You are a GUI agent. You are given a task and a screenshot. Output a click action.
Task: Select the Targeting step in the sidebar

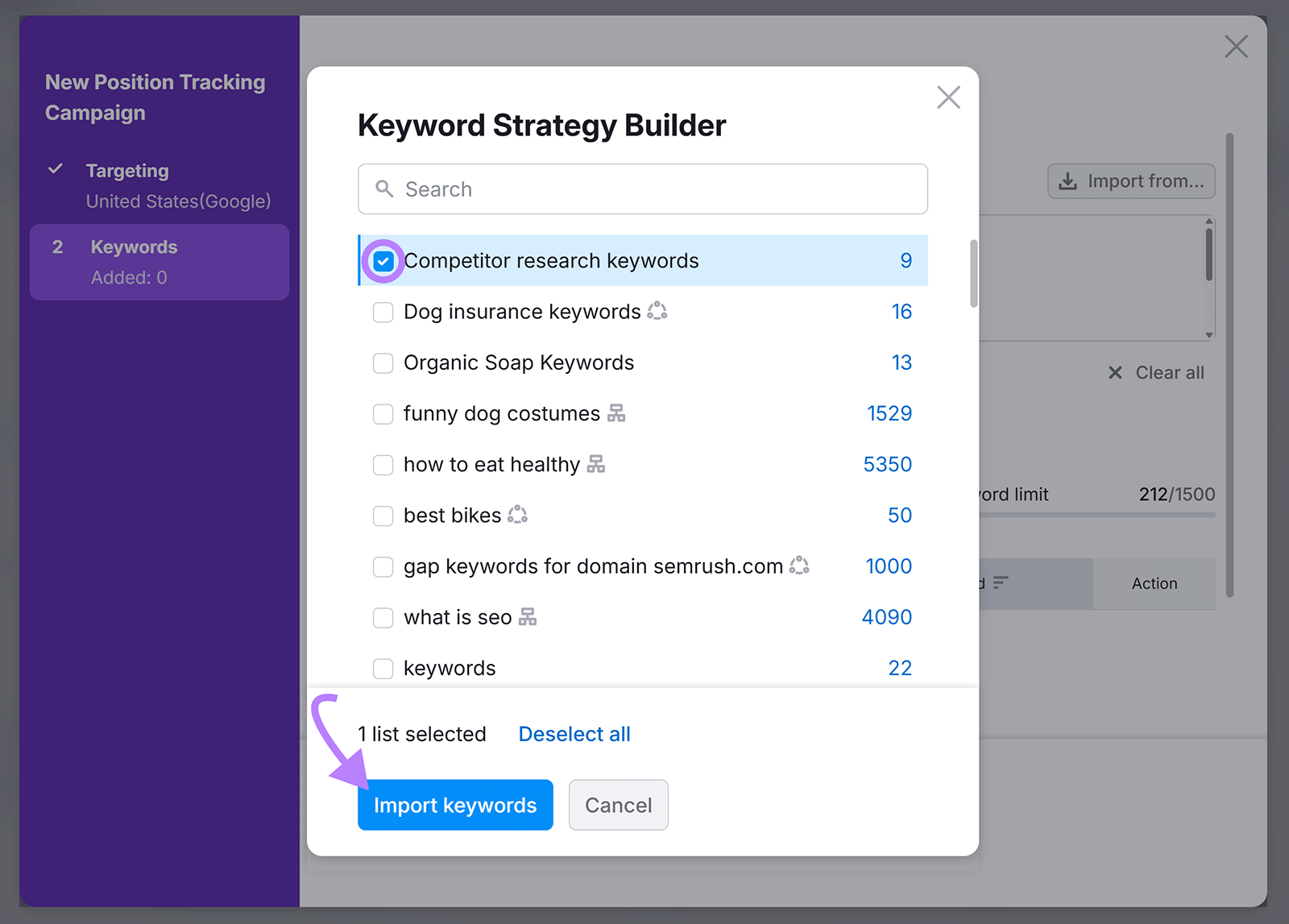point(127,170)
